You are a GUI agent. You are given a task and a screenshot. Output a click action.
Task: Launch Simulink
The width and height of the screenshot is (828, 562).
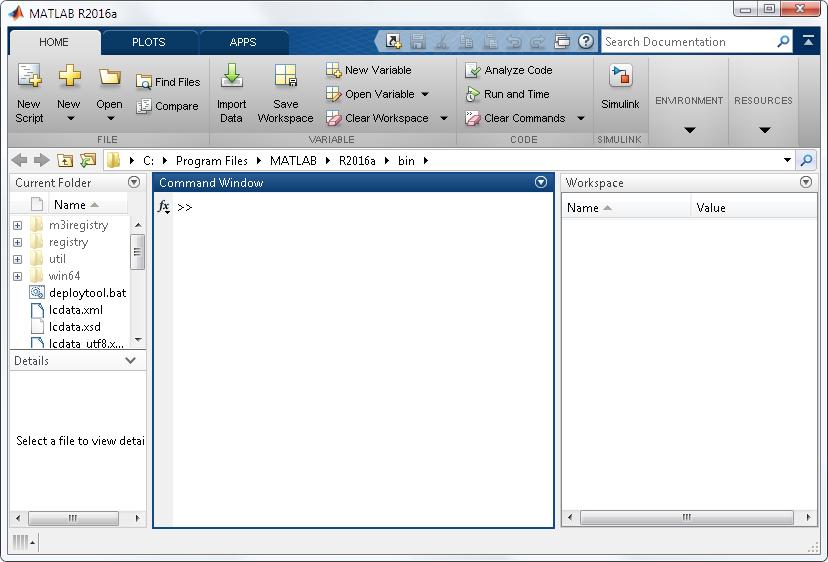click(620, 87)
